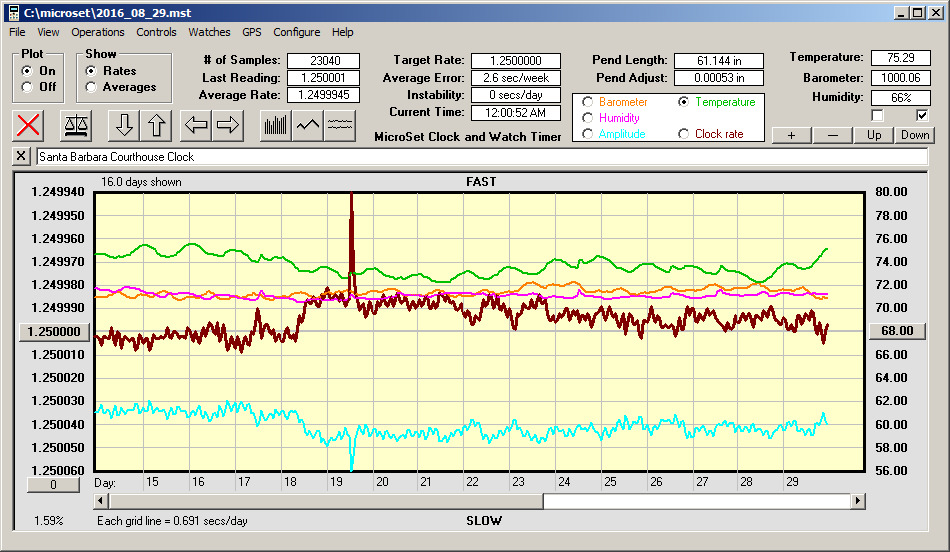Click the day 19 axis label
950x552 pixels.
point(336,482)
